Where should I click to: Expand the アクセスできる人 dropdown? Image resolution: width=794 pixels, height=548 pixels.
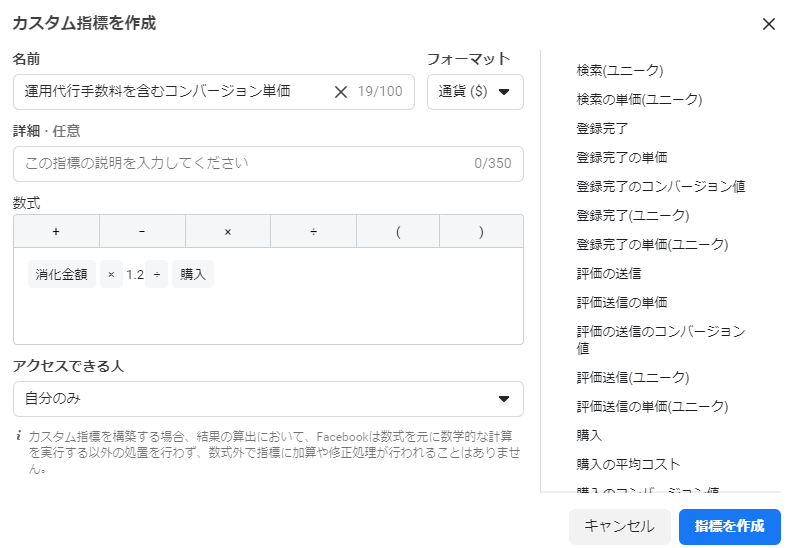click(x=268, y=399)
